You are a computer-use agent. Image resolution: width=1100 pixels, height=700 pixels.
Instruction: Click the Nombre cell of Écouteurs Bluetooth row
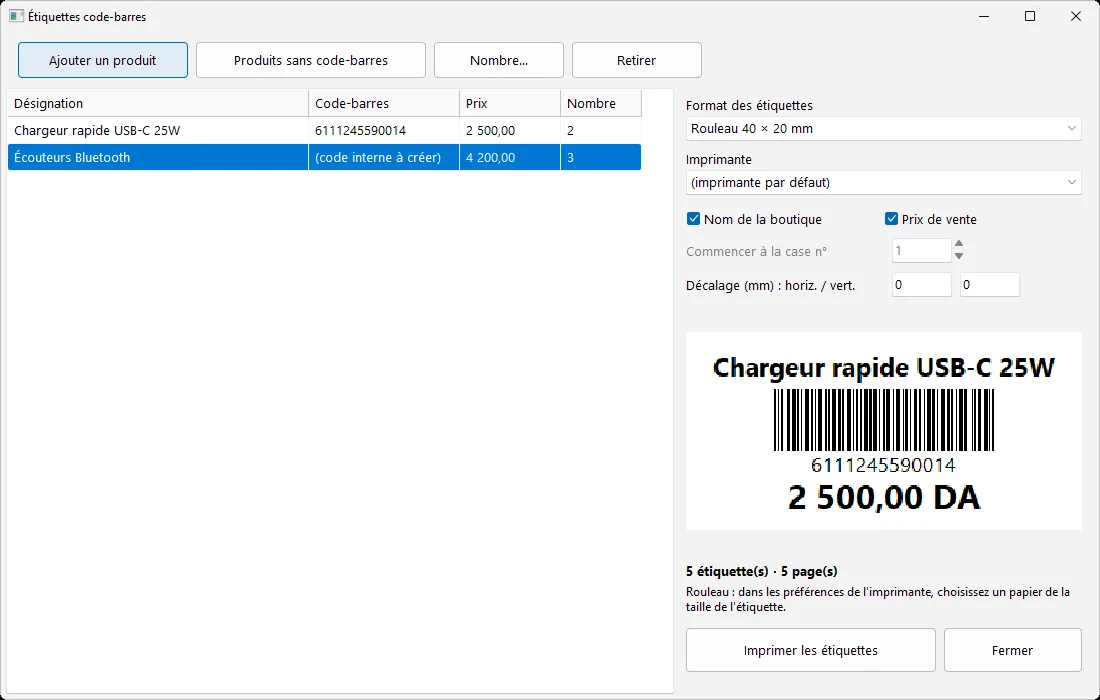click(x=601, y=157)
